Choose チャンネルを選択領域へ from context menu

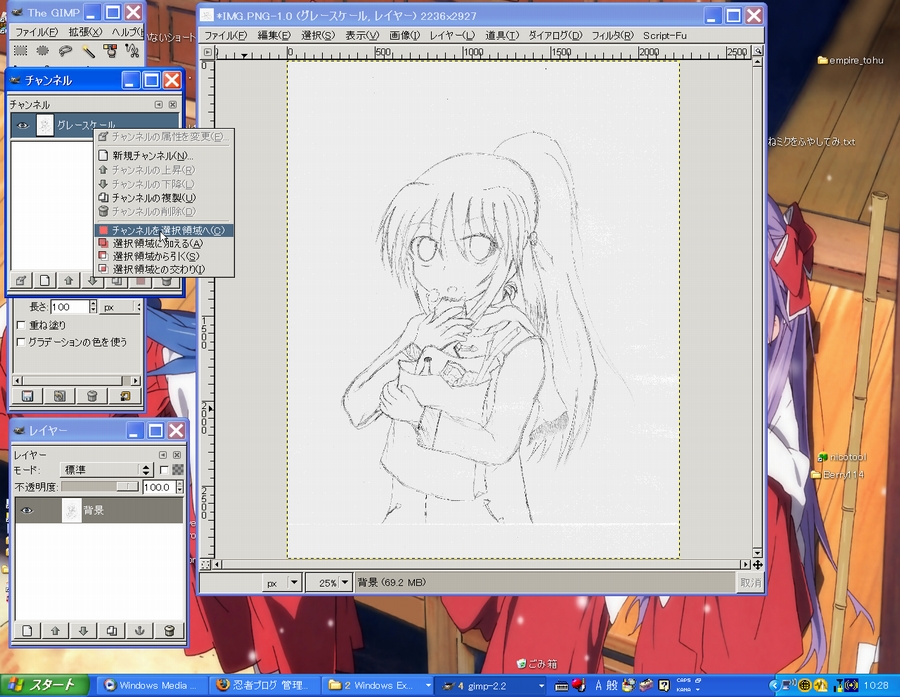coord(164,230)
